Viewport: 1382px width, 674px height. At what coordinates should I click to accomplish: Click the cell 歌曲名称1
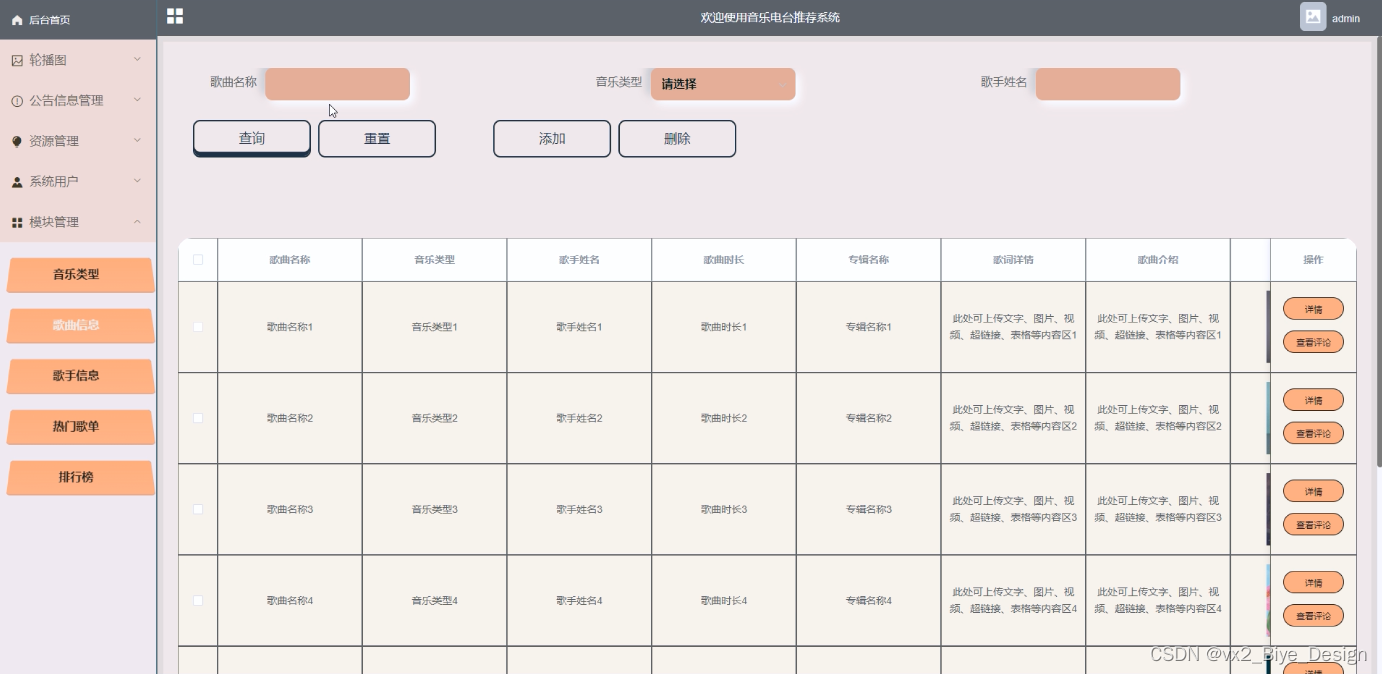[290, 327]
